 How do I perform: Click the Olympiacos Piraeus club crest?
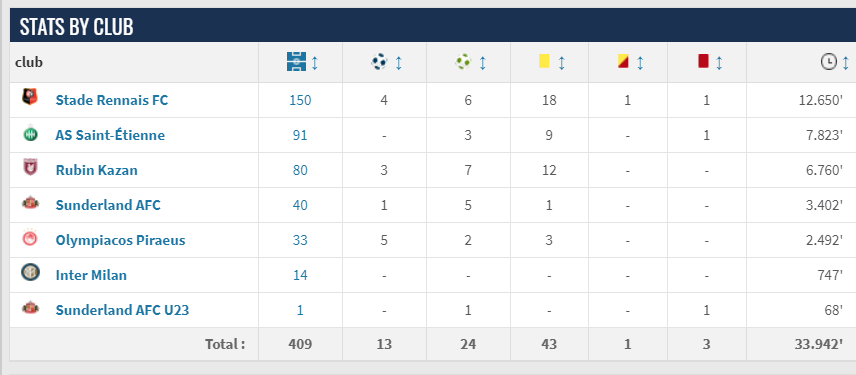(x=30, y=239)
